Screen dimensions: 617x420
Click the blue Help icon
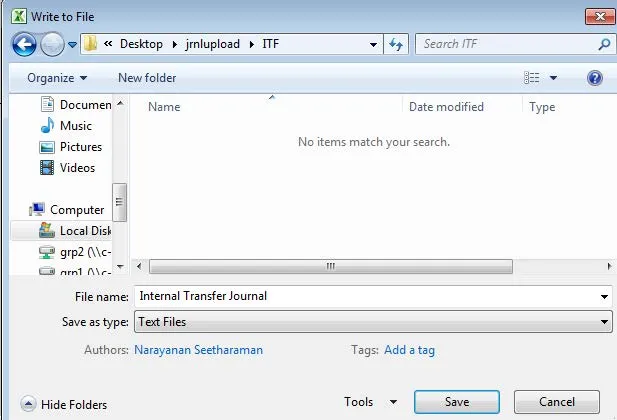tap(595, 78)
